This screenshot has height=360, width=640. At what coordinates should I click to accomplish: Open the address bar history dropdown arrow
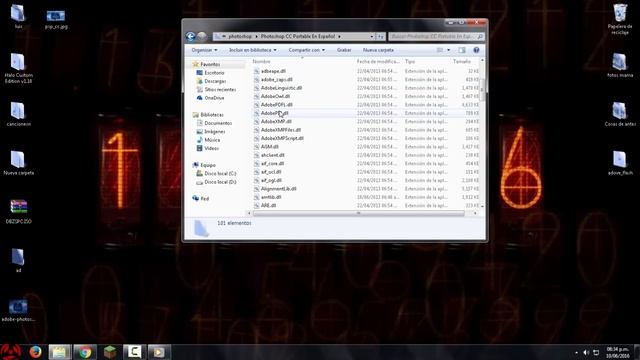[x=371, y=36]
